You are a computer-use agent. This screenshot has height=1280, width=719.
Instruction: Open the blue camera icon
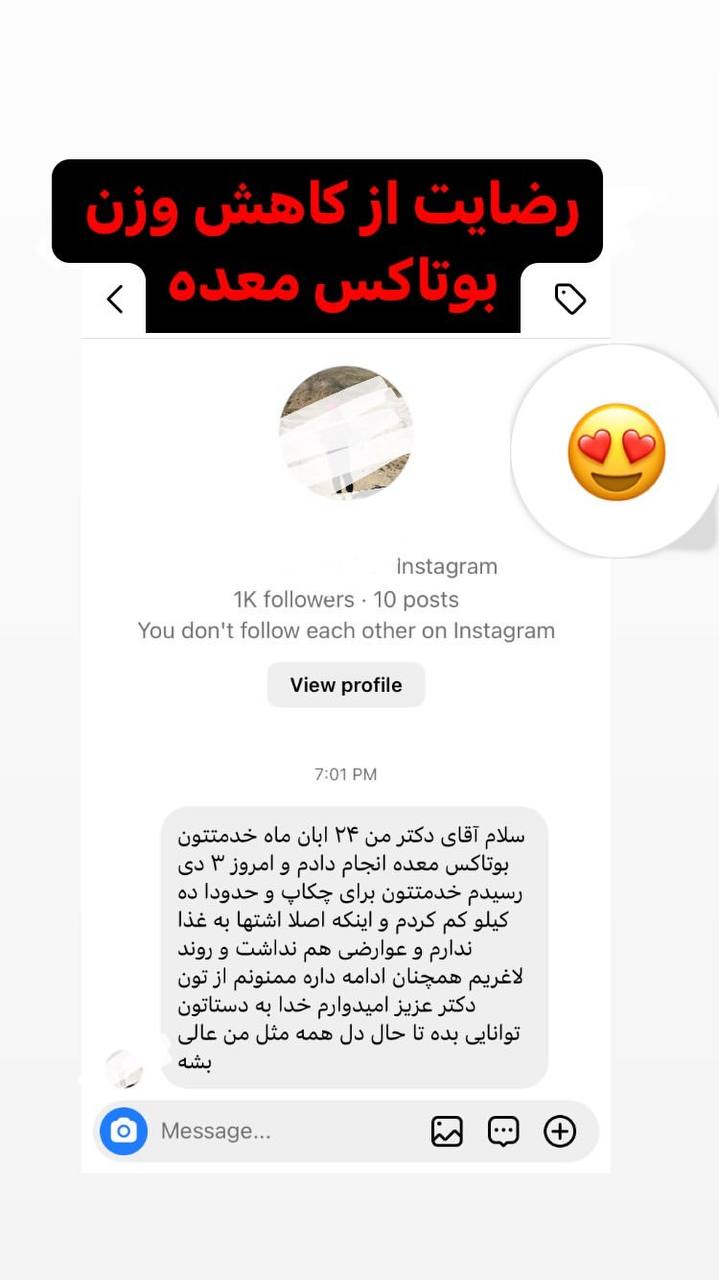124,1131
